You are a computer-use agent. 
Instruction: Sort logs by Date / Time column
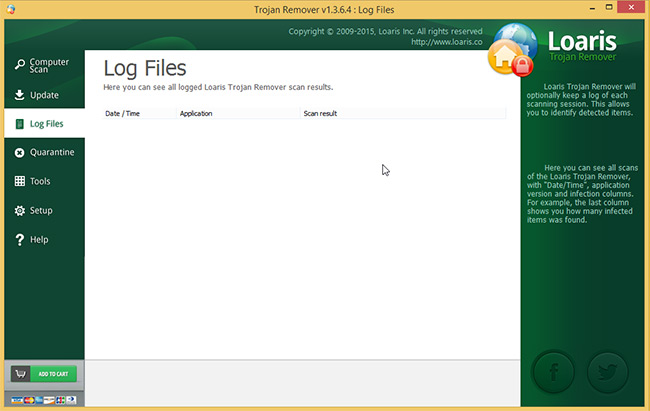point(123,114)
